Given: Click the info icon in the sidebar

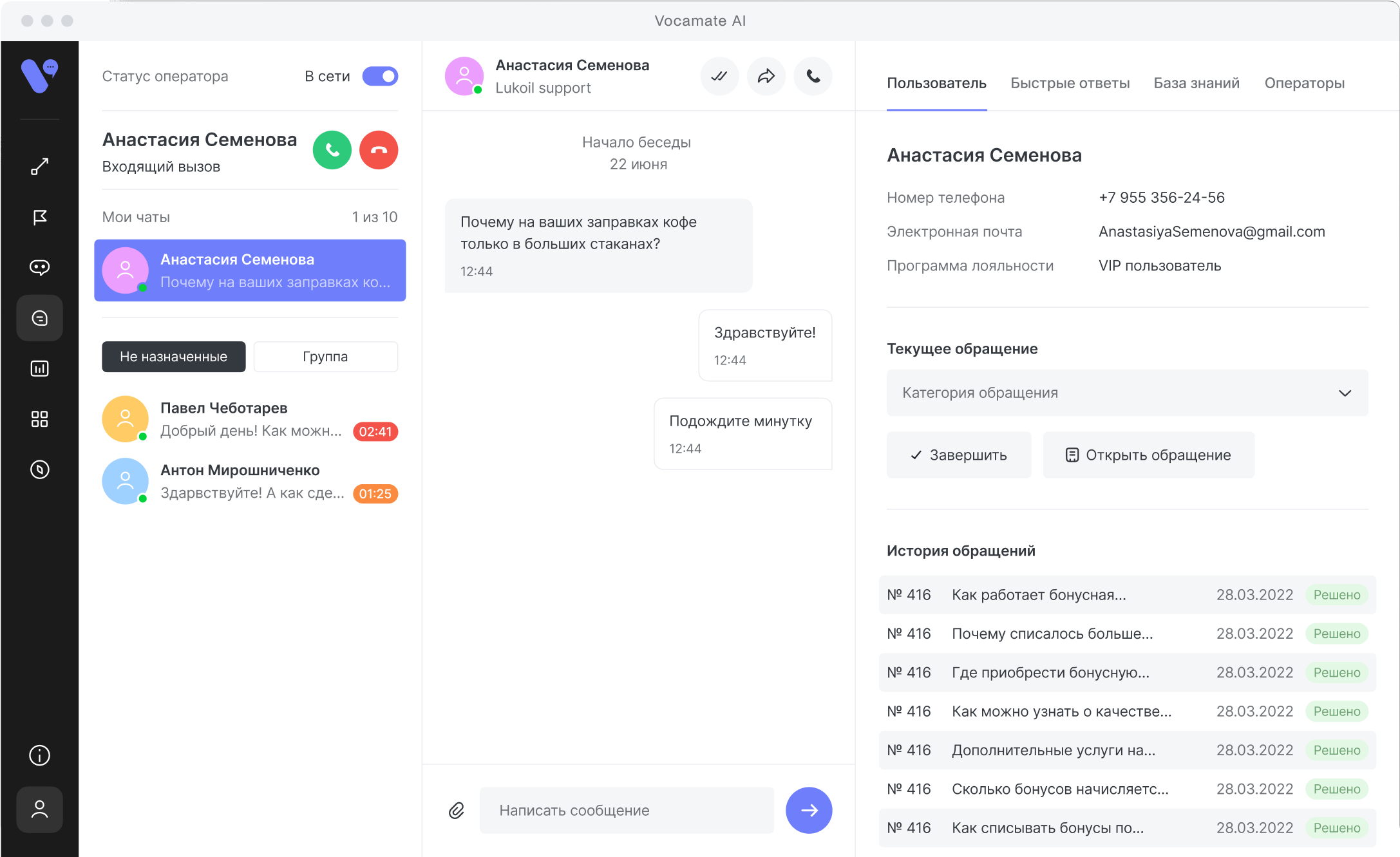Looking at the screenshot, I should [x=40, y=755].
